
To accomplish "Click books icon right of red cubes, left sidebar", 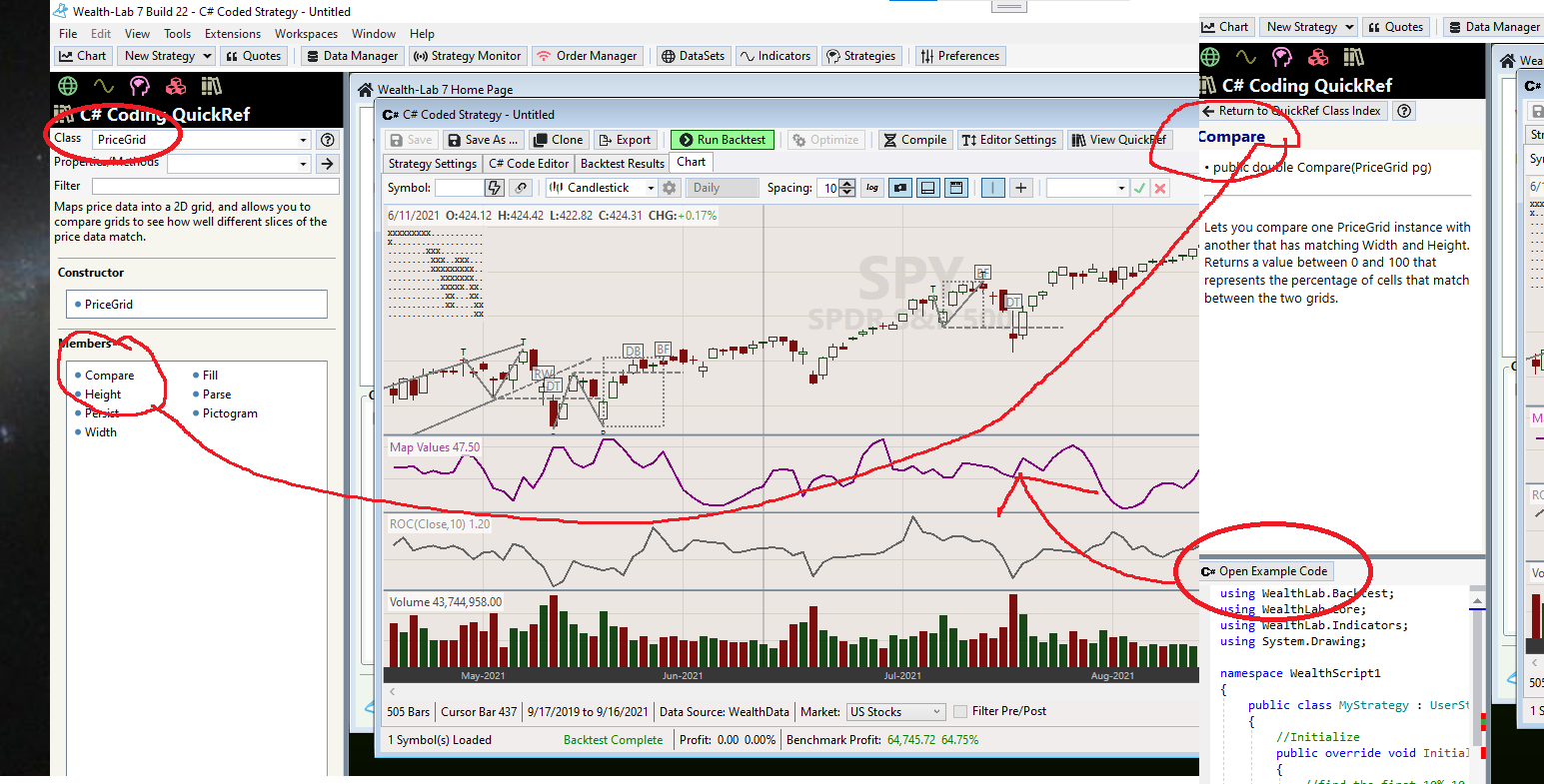I will tap(211, 86).
